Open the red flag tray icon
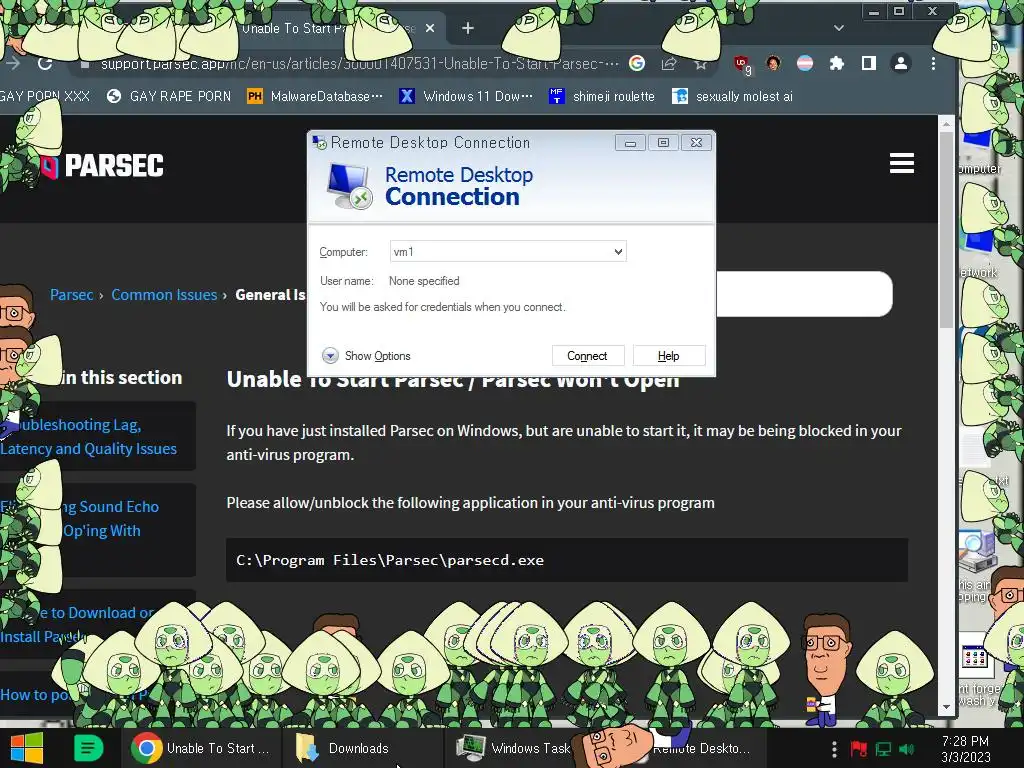This screenshot has height=768, width=1024. (858, 749)
